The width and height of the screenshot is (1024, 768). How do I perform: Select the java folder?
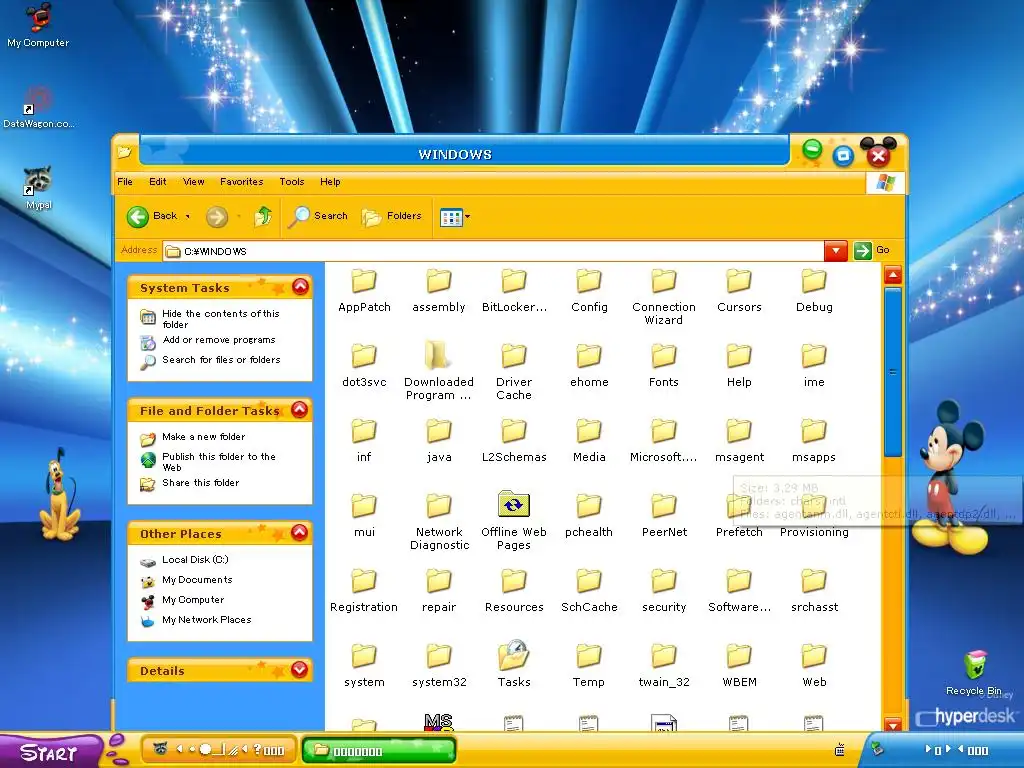tap(439, 441)
